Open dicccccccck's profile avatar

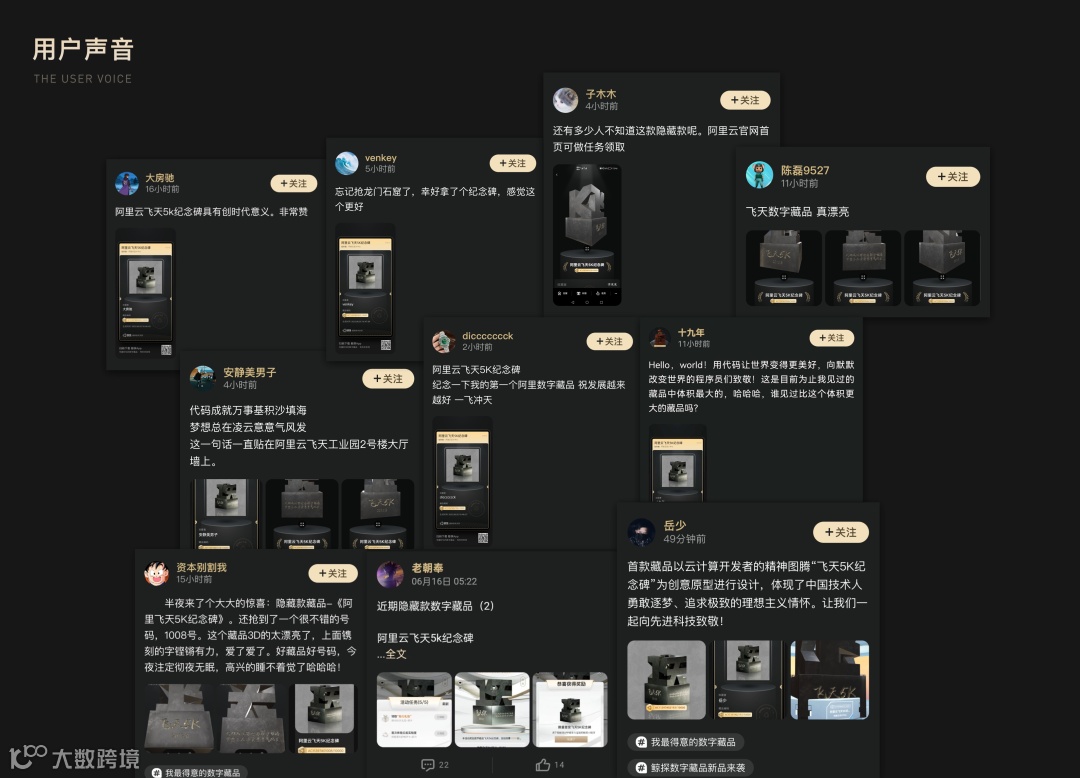click(444, 341)
